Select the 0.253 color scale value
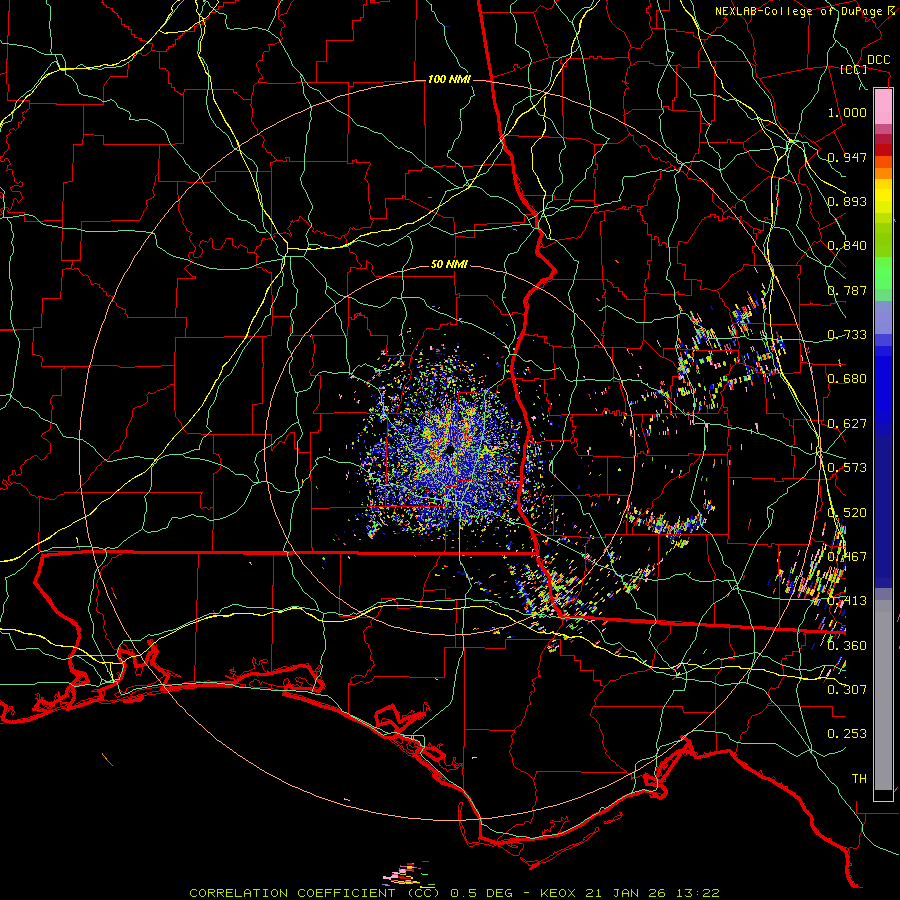The image size is (900, 900). tap(847, 734)
